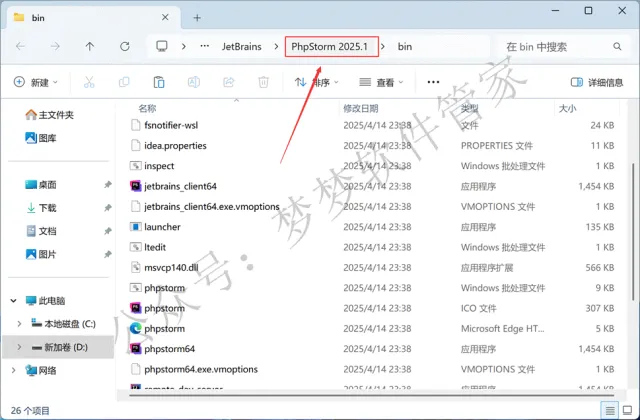Select the launcher application icon
This screenshot has height=420, width=640.
(x=136, y=227)
